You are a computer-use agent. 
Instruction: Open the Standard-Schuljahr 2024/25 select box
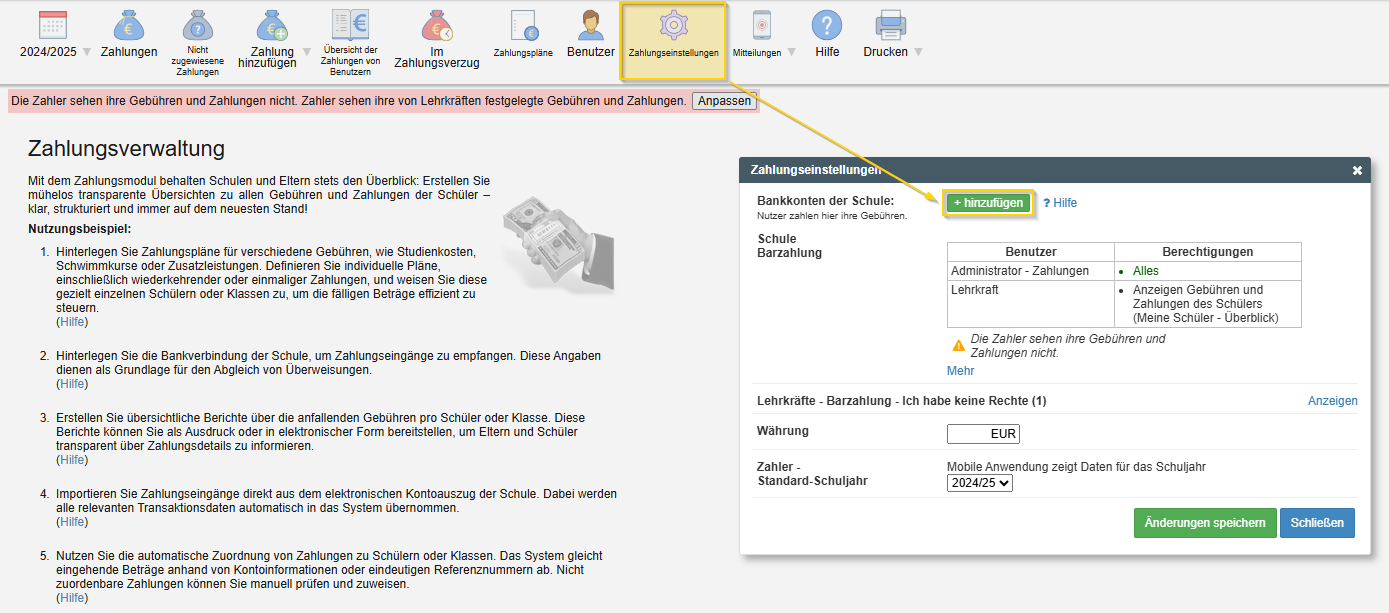(979, 483)
